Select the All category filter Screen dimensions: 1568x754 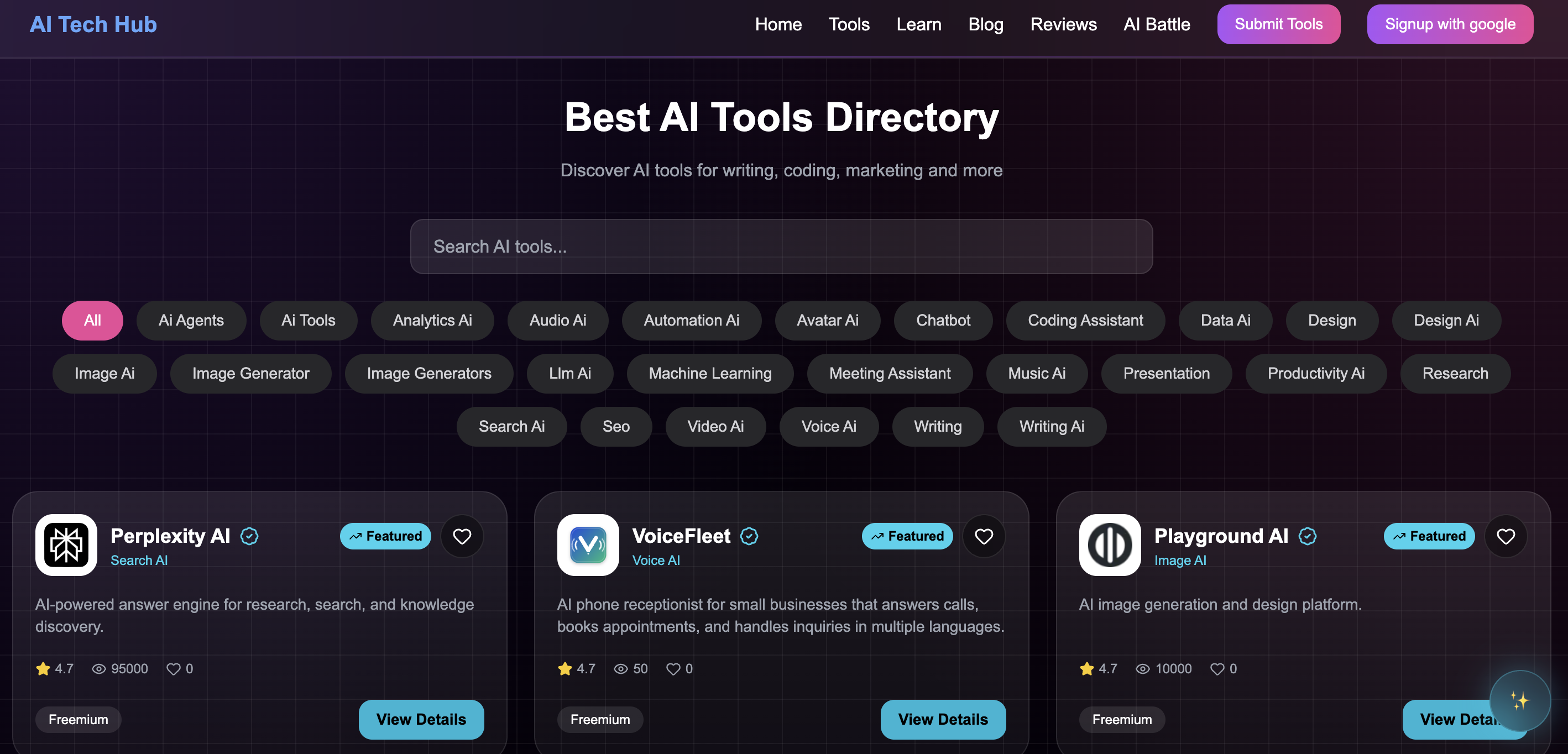tap(92, 320)
